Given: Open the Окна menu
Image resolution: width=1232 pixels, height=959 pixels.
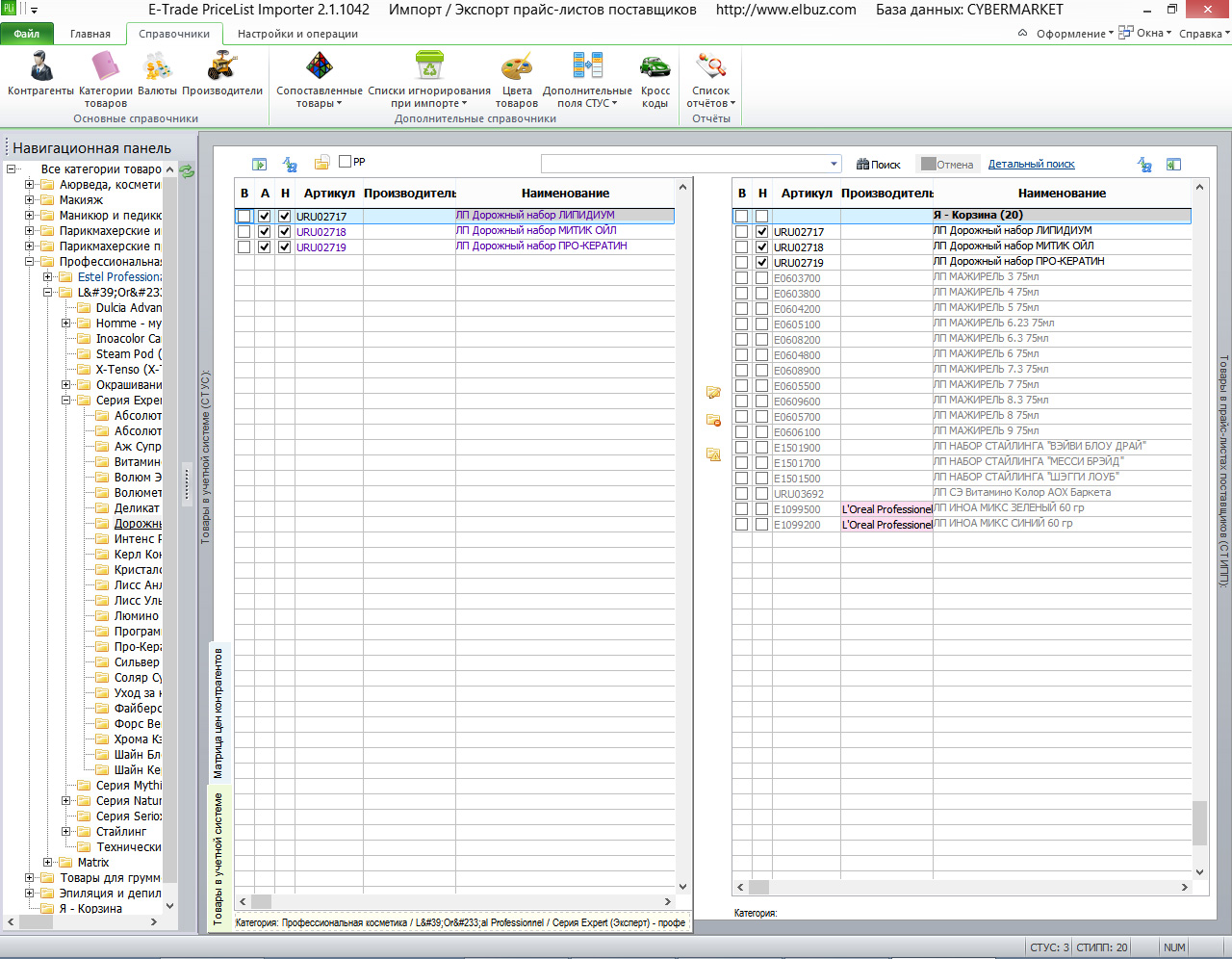Looking at the screenshot, I should [x=1145, y=33].
